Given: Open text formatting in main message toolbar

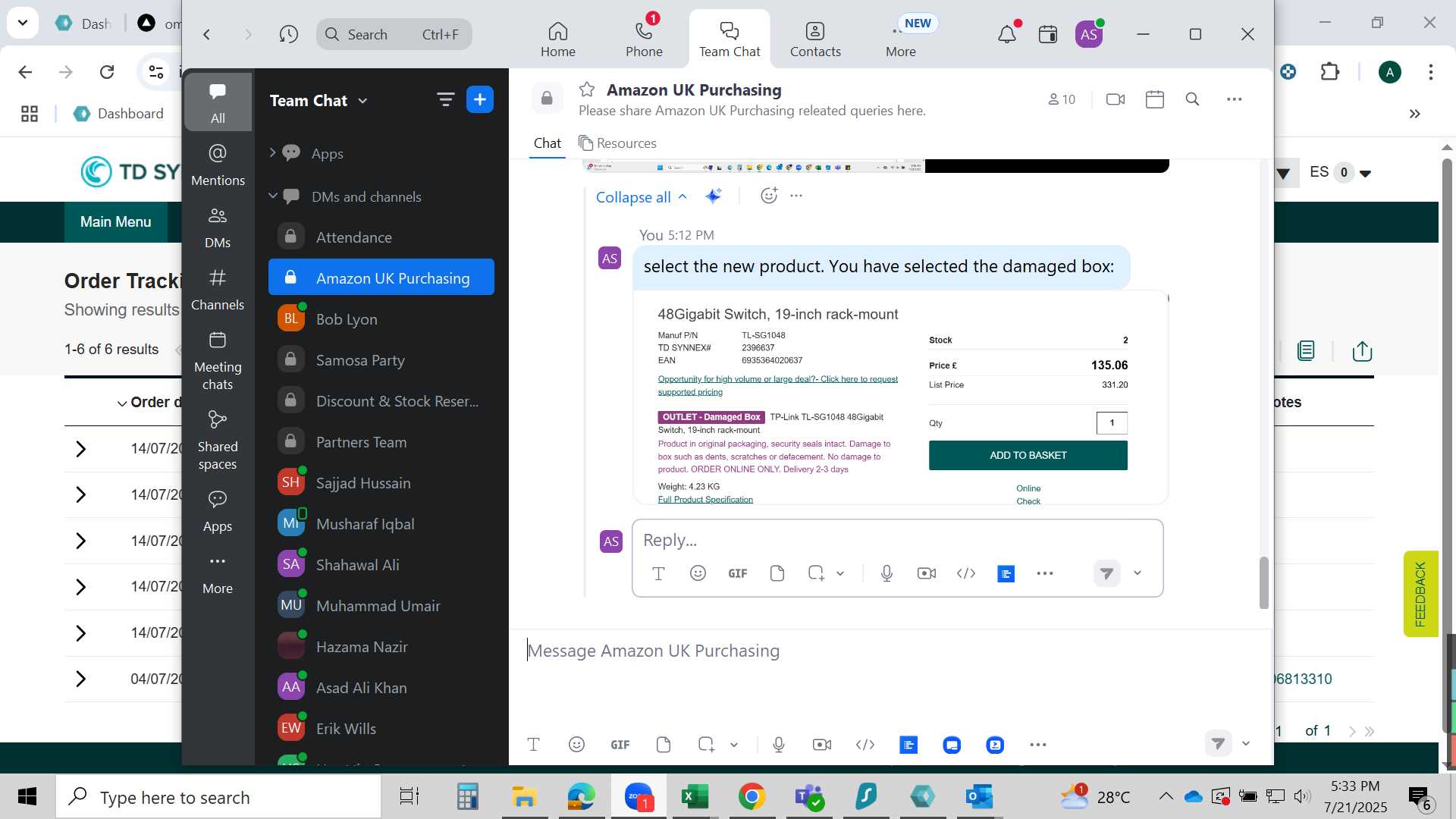Looking at the screenshot, I should (x=533, y=745).
